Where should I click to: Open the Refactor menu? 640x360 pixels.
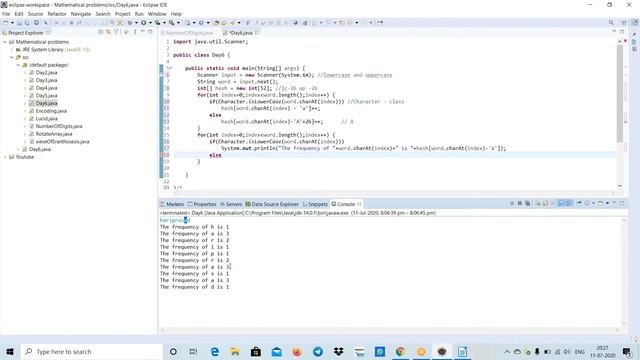pyautogui.click(x=57, y=14)
